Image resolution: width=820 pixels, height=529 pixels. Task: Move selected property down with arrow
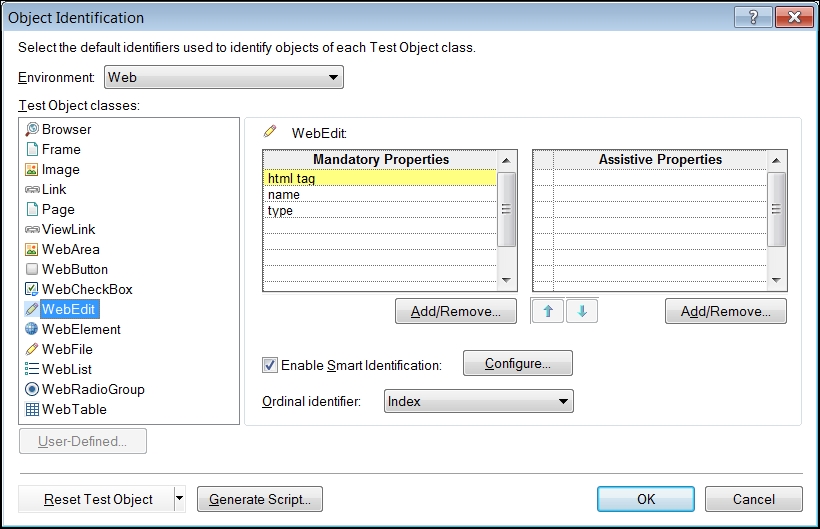point(582,311)
